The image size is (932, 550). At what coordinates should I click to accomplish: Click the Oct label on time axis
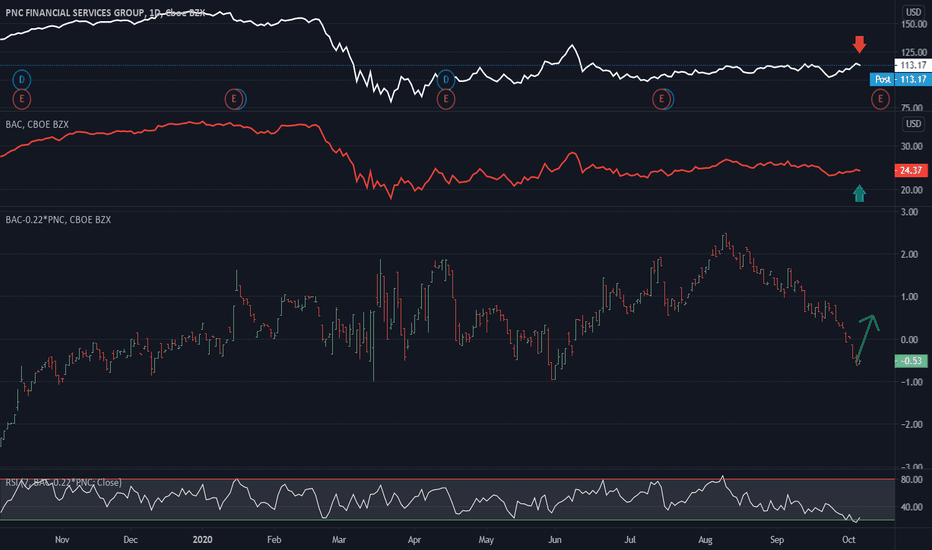(x=849, y=540)
